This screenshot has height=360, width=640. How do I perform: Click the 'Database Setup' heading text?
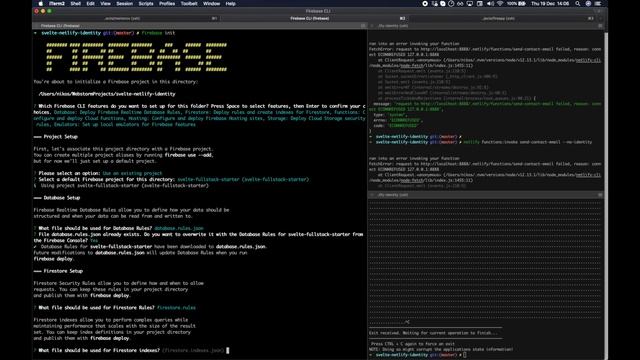coord(62,198)
